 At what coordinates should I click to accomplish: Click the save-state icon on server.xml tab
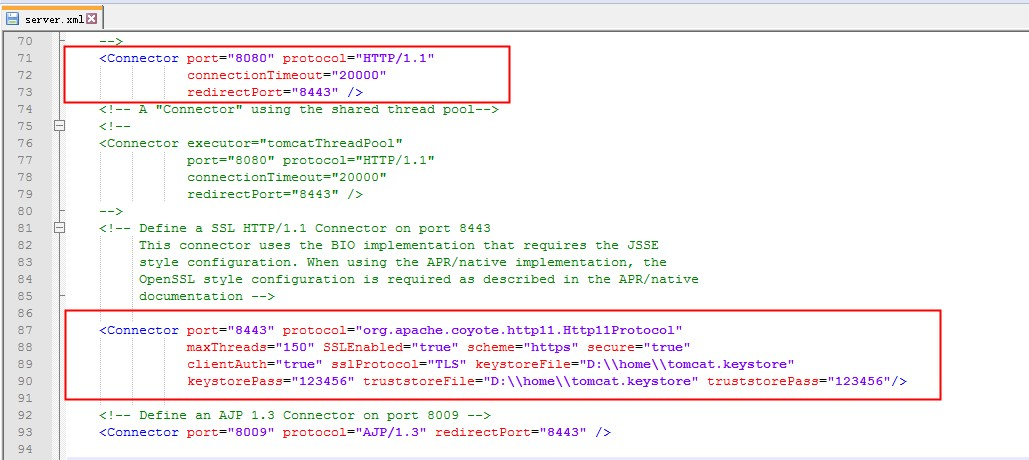(12, 18)
